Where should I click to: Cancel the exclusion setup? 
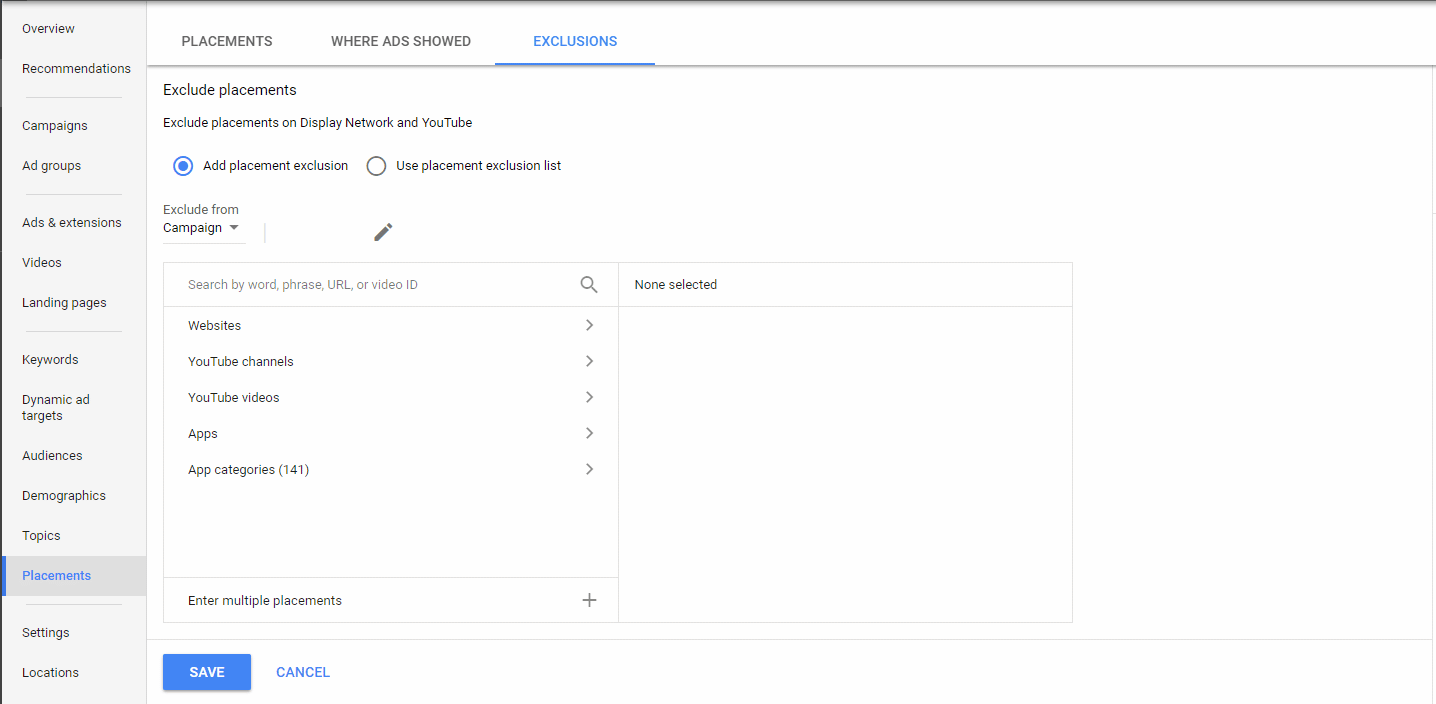coord(302,671)
